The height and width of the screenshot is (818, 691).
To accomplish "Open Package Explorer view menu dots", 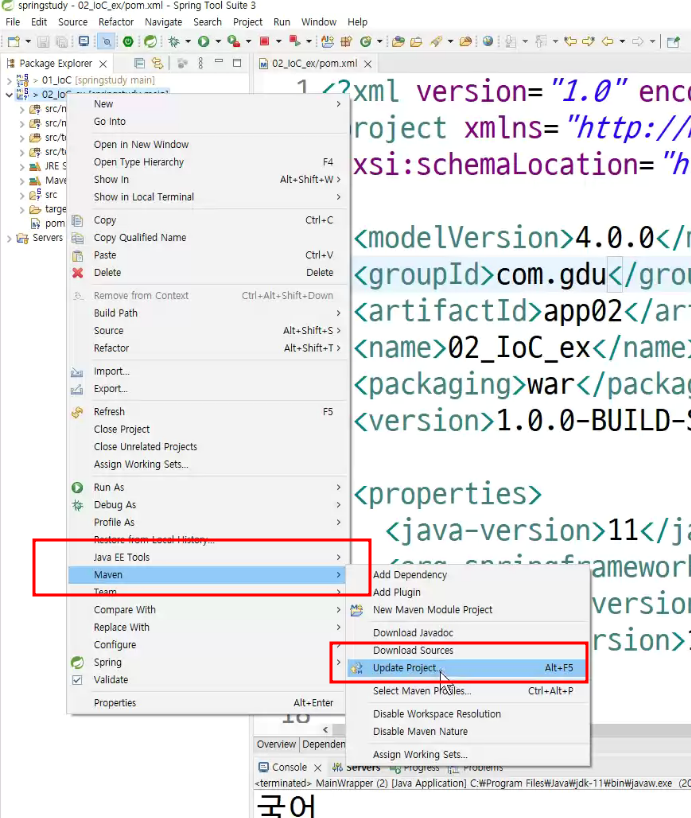I will tap(201, 64).
